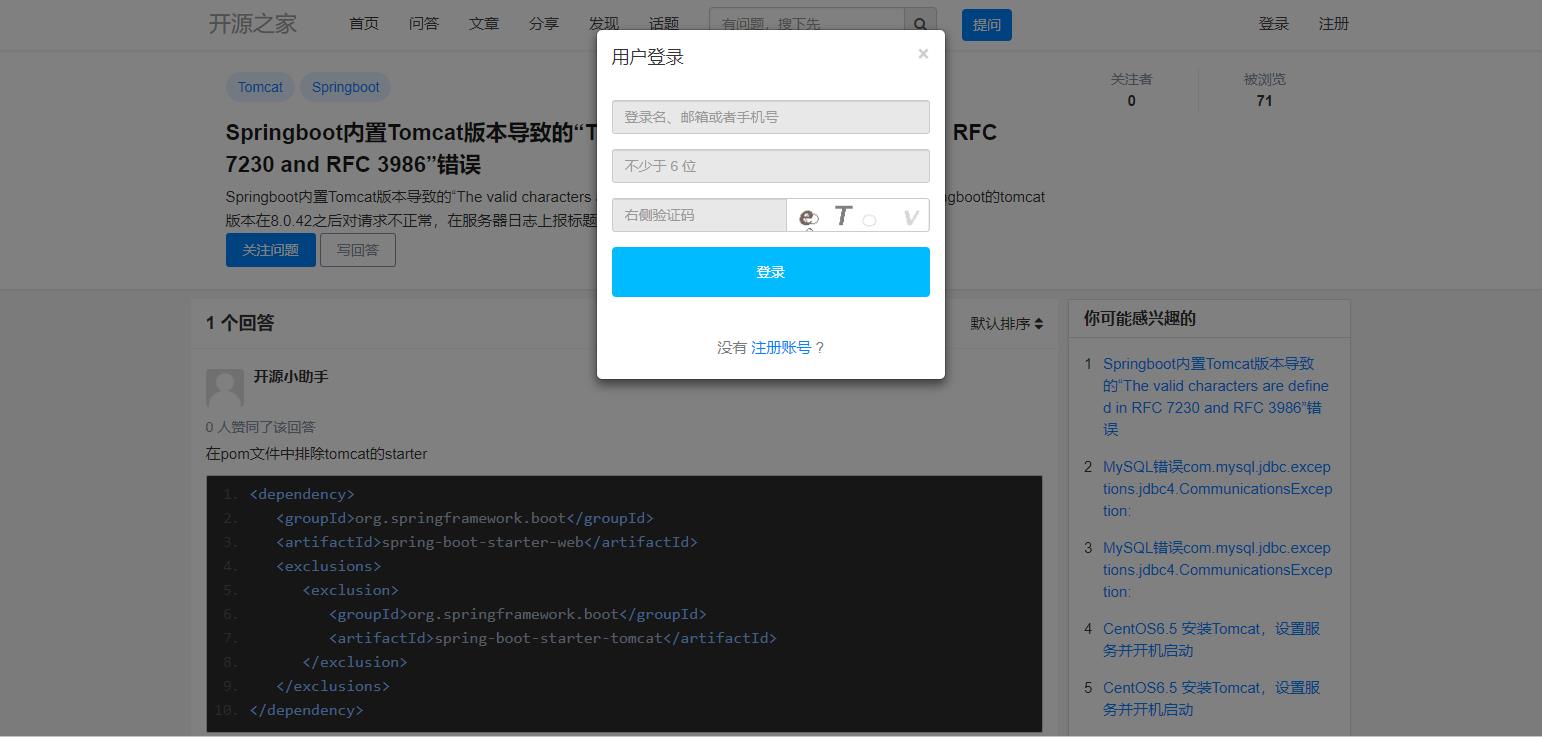
Task: Open second related link MySQL错误com.mysql.jdbc
Action: click(1217, 489)
